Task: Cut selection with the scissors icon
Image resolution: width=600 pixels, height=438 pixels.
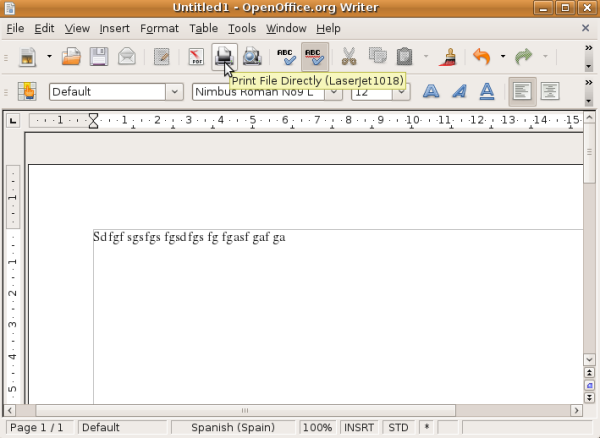Action: coord(349,57)
